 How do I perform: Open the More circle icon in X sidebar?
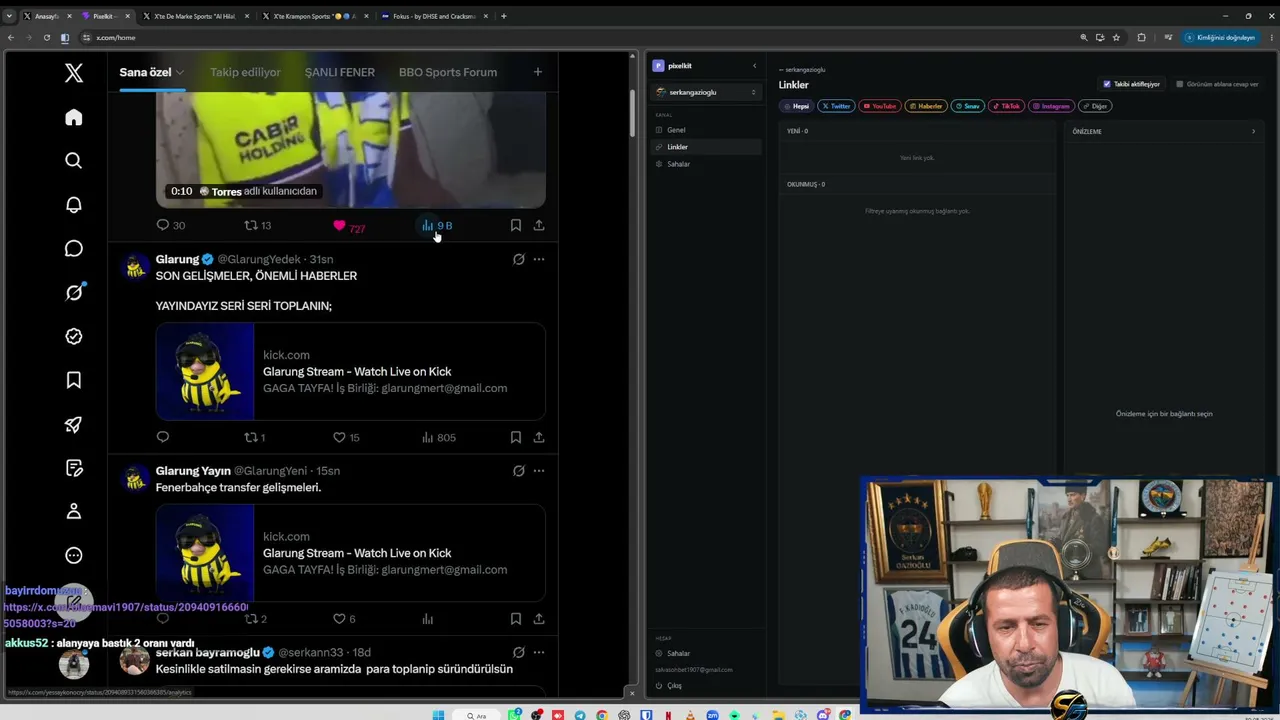73,555
